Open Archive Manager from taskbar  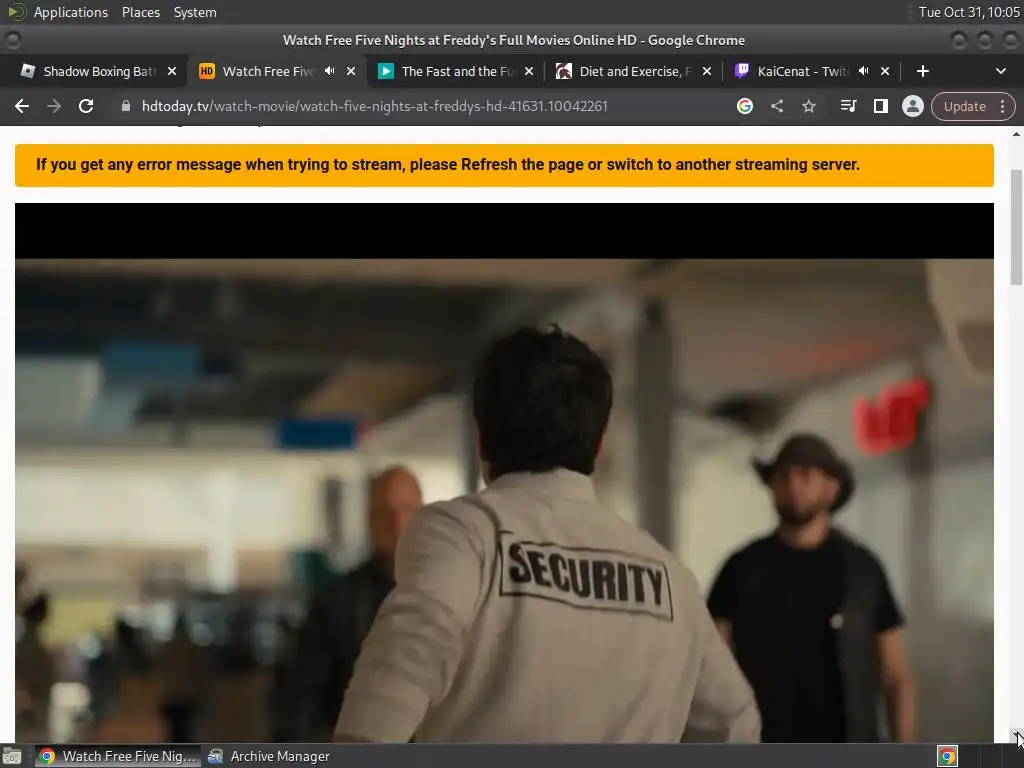(269, 756)
